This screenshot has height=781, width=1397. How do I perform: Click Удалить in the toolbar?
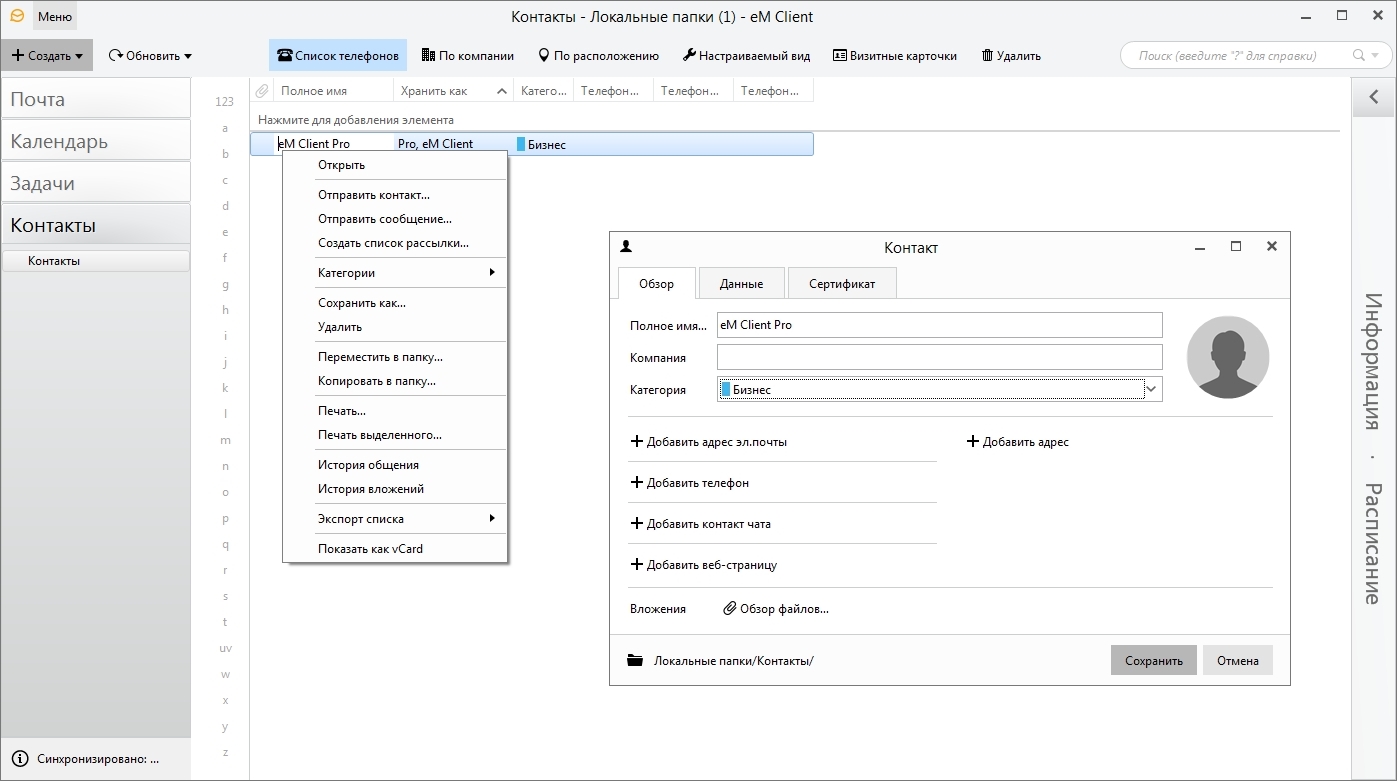(1011, 56)
